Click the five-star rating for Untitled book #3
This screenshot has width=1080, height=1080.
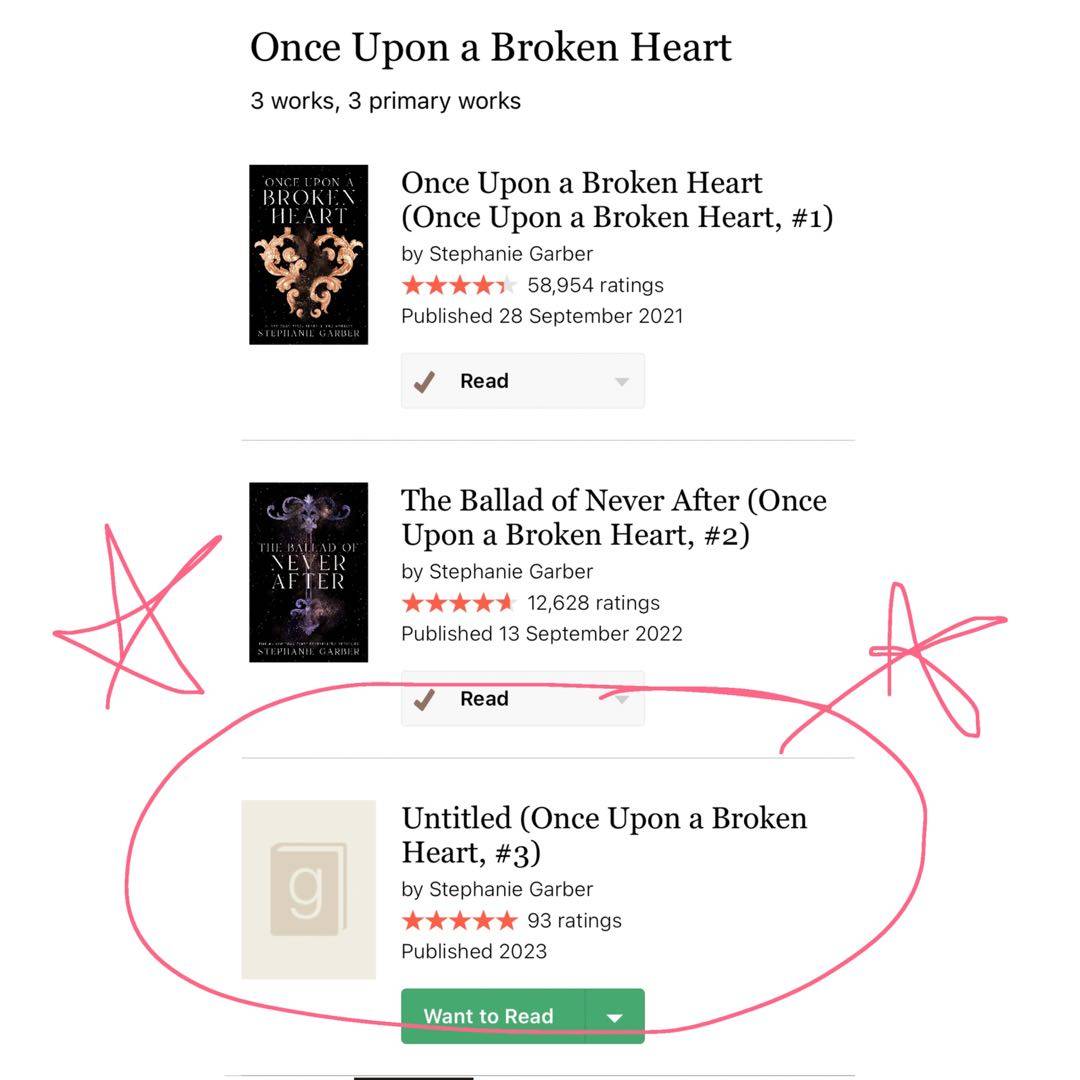click(x=459, y=920)
